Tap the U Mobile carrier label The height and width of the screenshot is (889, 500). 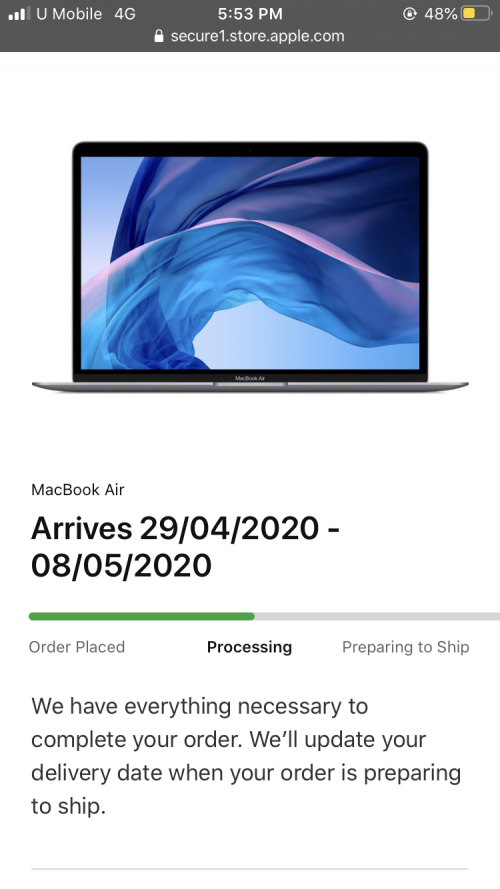[69, 14]
